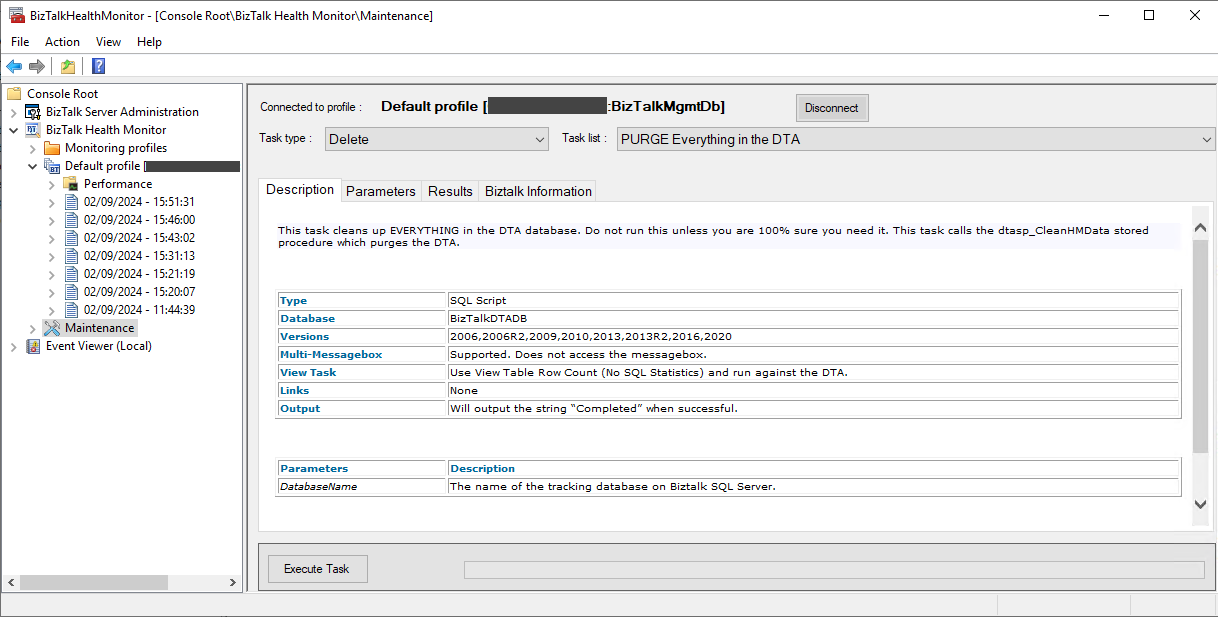Open the Performance node icon

coord(71,184)
